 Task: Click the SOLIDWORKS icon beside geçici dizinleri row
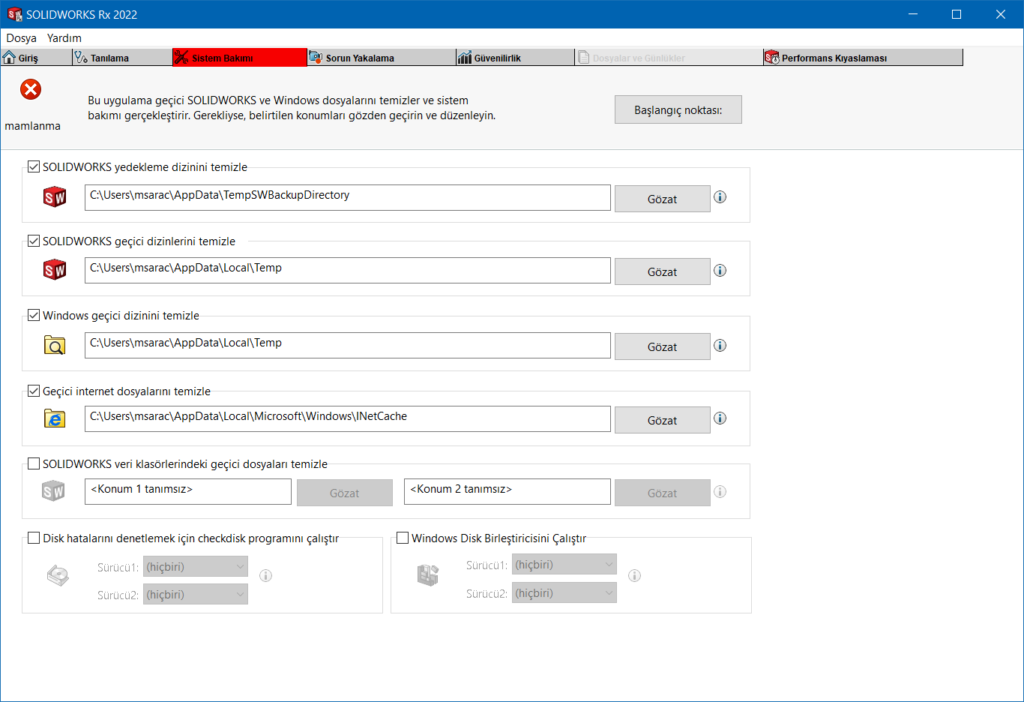pos(53,270)
